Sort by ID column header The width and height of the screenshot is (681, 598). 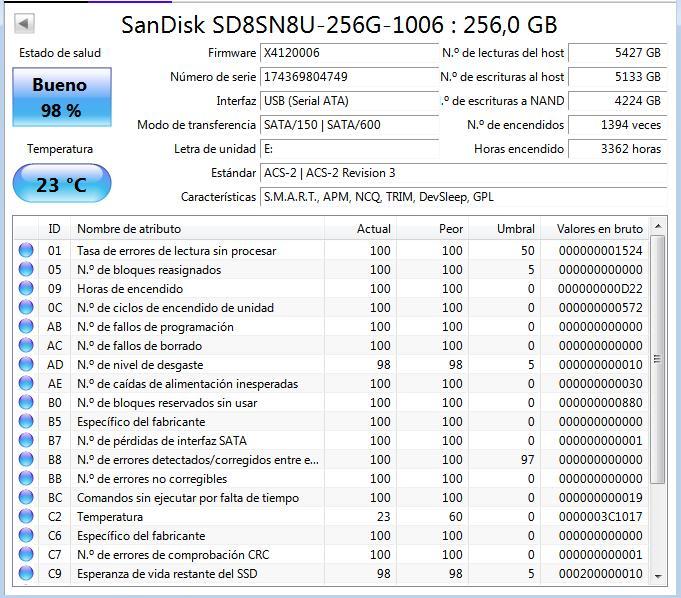tap(54, 228)
